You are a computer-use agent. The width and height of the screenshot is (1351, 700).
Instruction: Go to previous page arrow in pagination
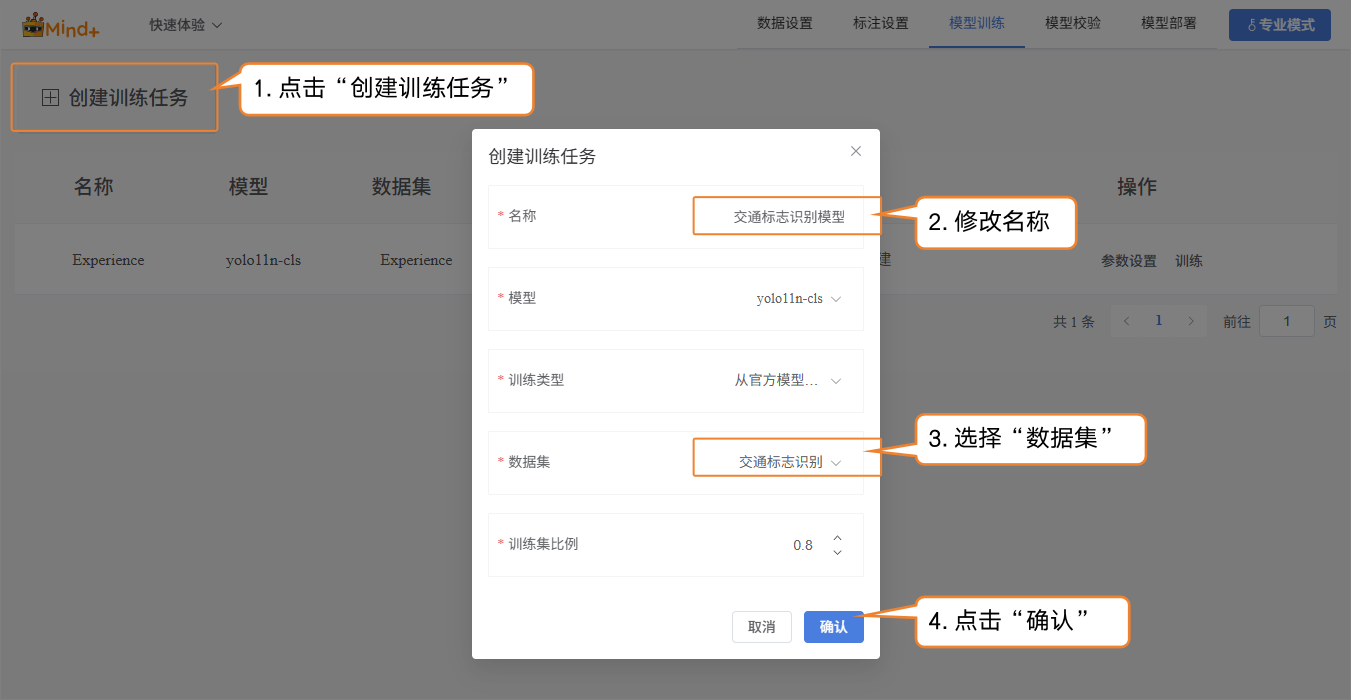[x=1127, y=321]
